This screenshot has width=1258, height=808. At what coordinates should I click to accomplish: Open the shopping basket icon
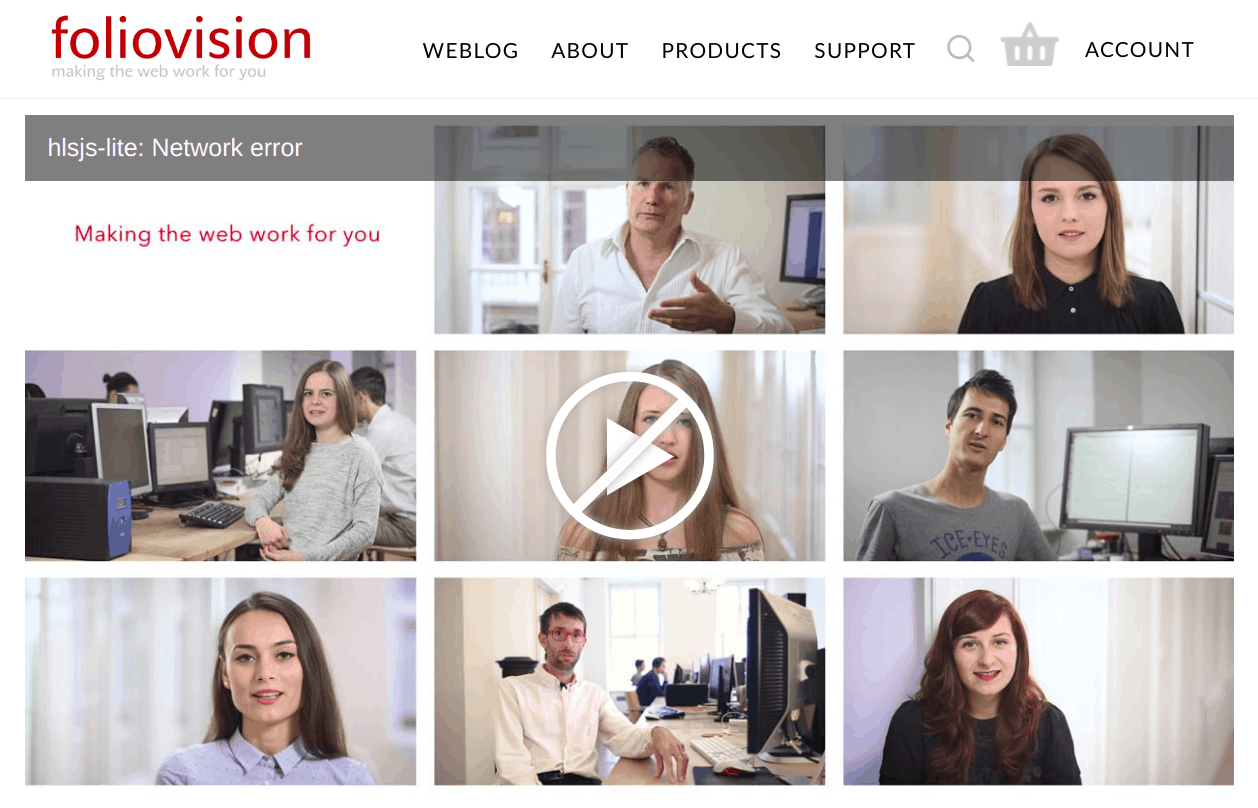pos(1029,48)
